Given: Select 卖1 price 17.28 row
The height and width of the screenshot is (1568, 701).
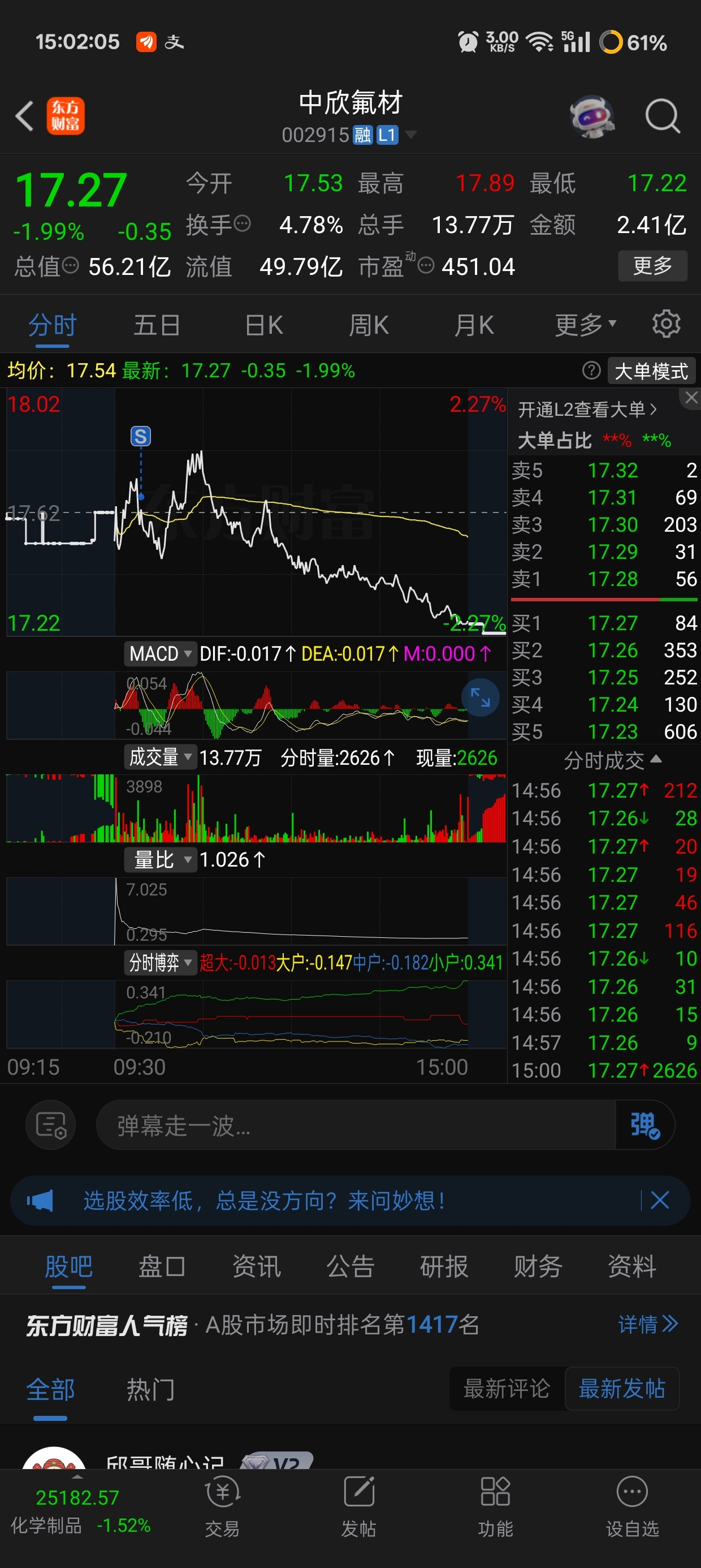Looking at the screenshot, I should pos(604,578).
